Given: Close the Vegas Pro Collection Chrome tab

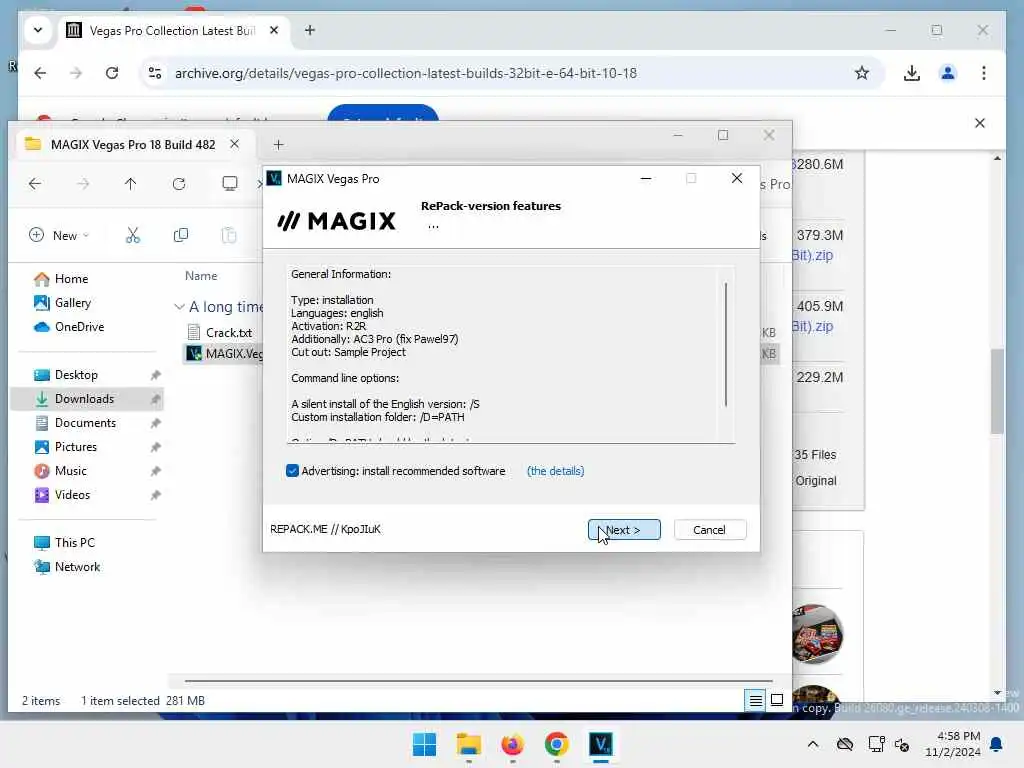Looking at the screenshot, I should [274, 30].
